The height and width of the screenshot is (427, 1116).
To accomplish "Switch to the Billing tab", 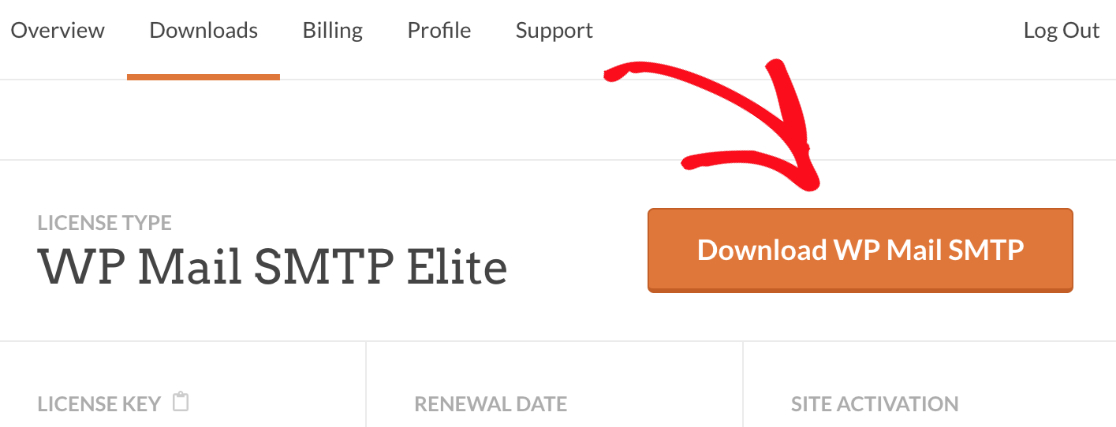I will click(332, 31).
